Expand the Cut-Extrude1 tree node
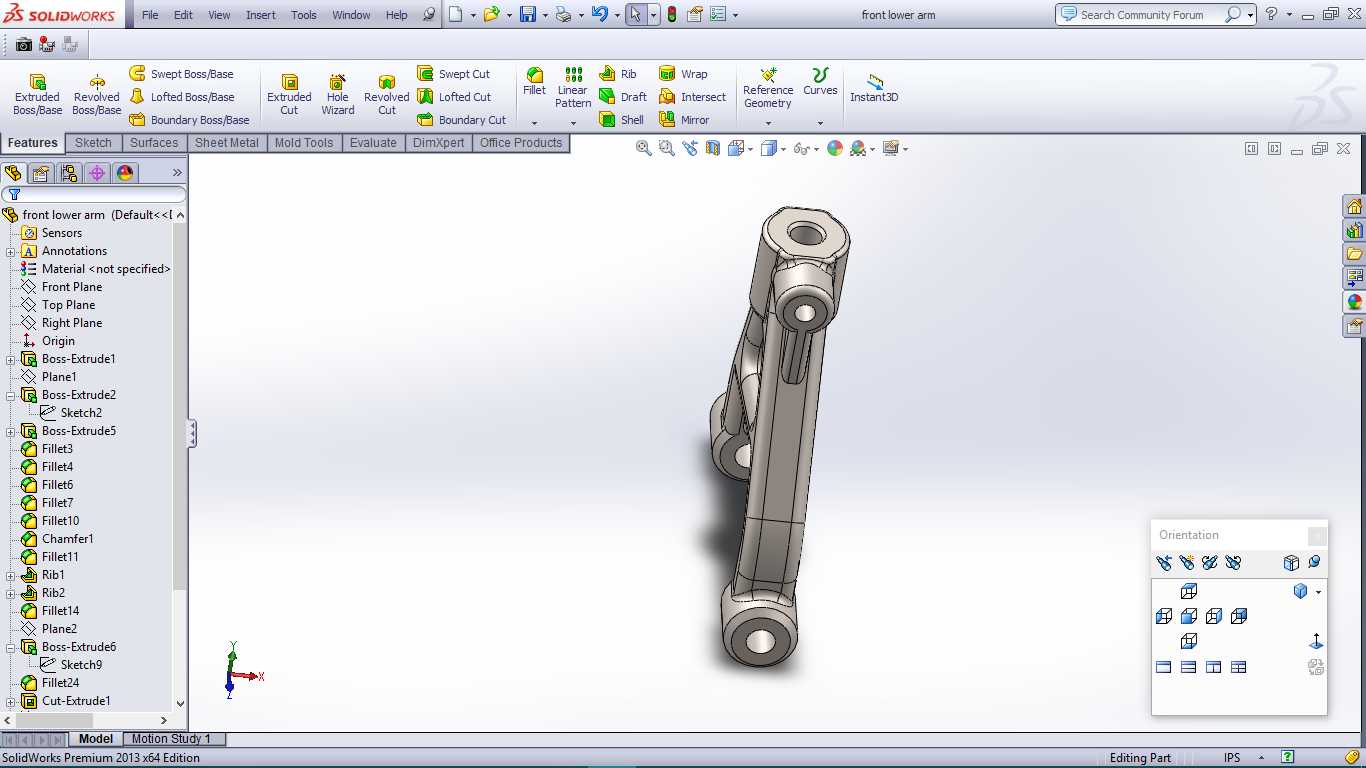This screenshot has width=1366, height=768. pyautogui.click(x=11, y=701)
